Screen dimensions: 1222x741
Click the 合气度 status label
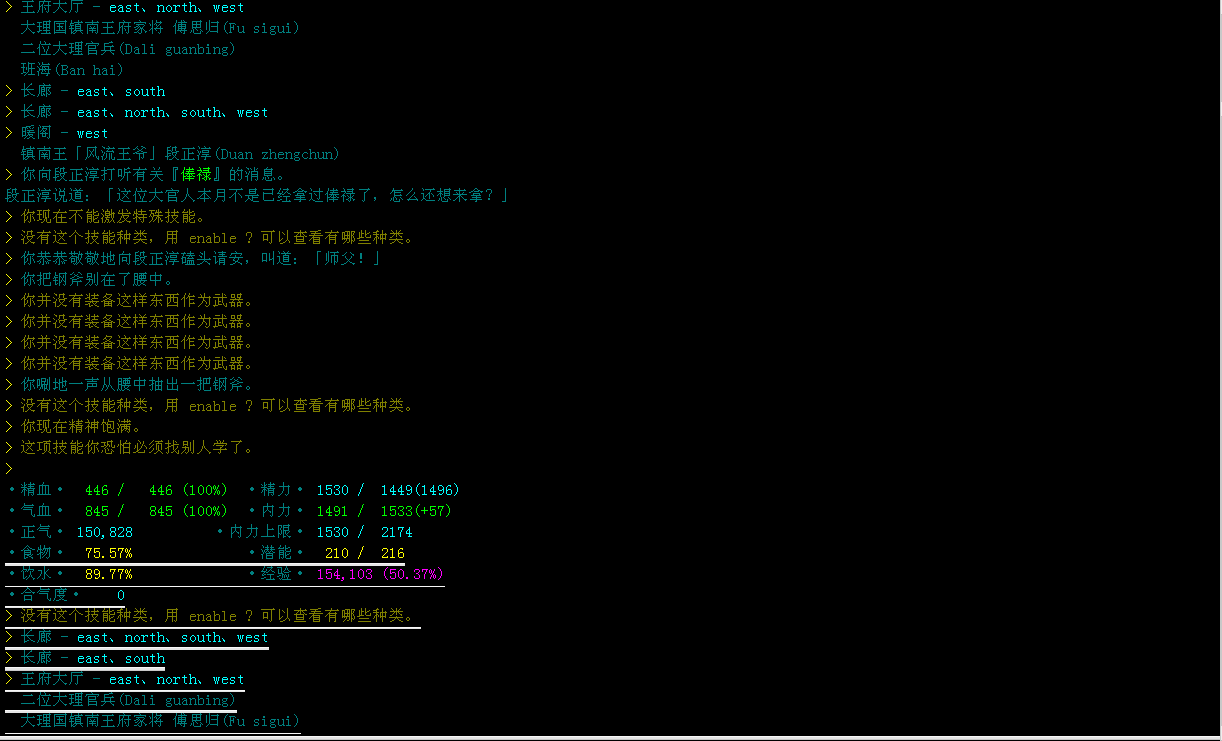tap(44, 595)
